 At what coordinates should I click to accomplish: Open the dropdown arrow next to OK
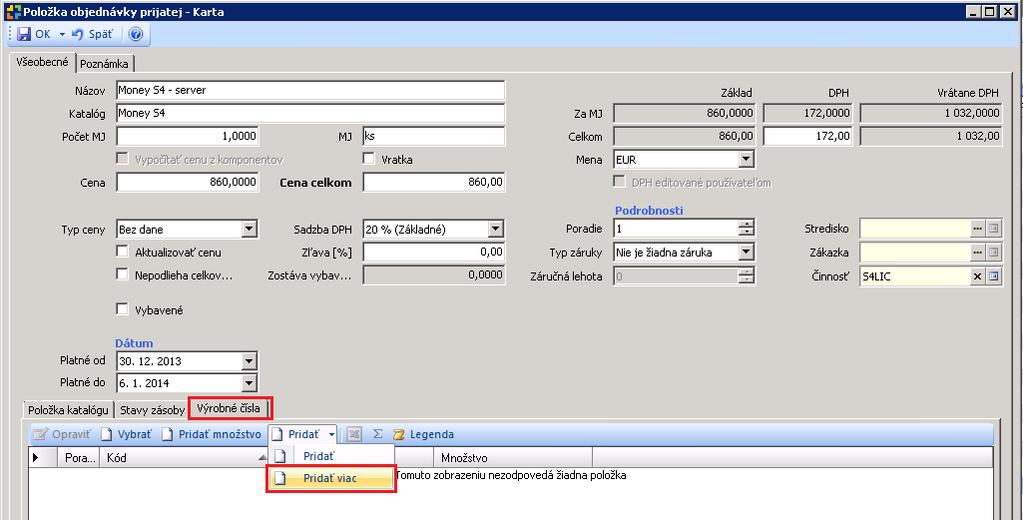click(62, 34)
